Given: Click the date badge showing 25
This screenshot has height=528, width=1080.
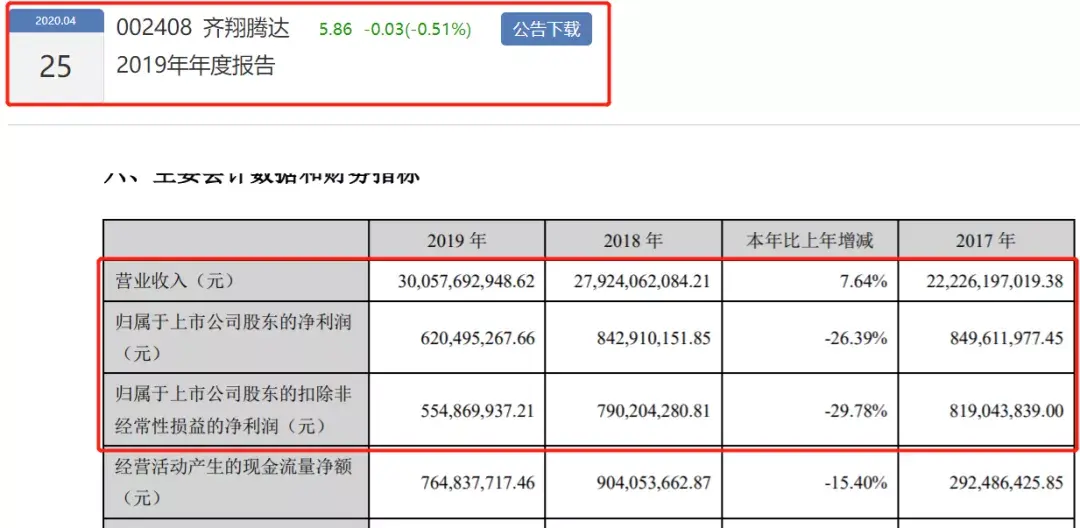Looking at the screenshot, I should coord(56,66).
